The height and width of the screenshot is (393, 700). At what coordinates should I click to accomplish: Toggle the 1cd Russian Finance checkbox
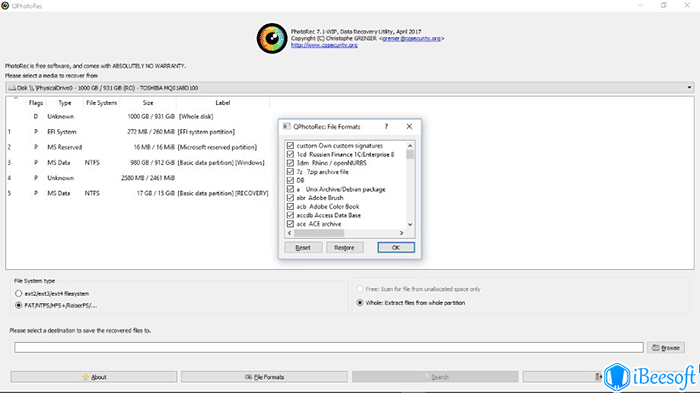[x=290, y=155]
